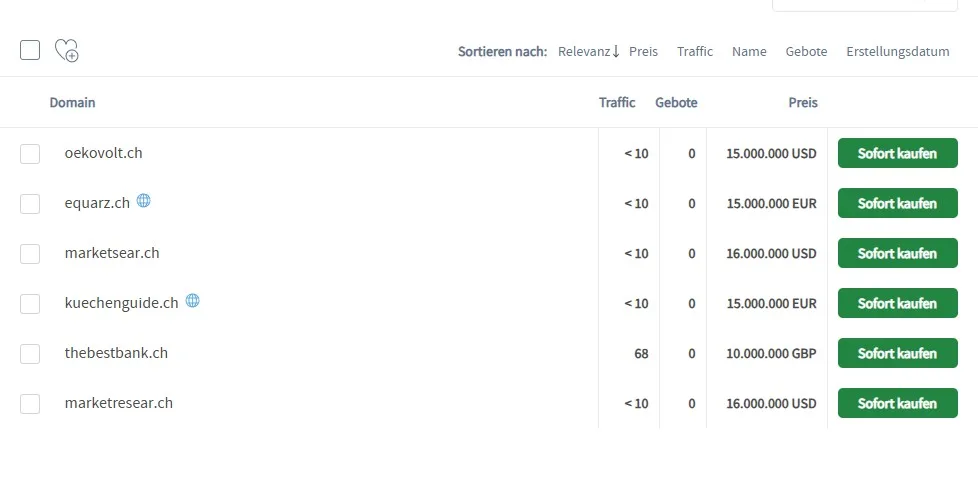Viewport: 978px width, 490px height.
Task: Tick the marketsear.ch checkbox
Action: (x=30, y=254)
